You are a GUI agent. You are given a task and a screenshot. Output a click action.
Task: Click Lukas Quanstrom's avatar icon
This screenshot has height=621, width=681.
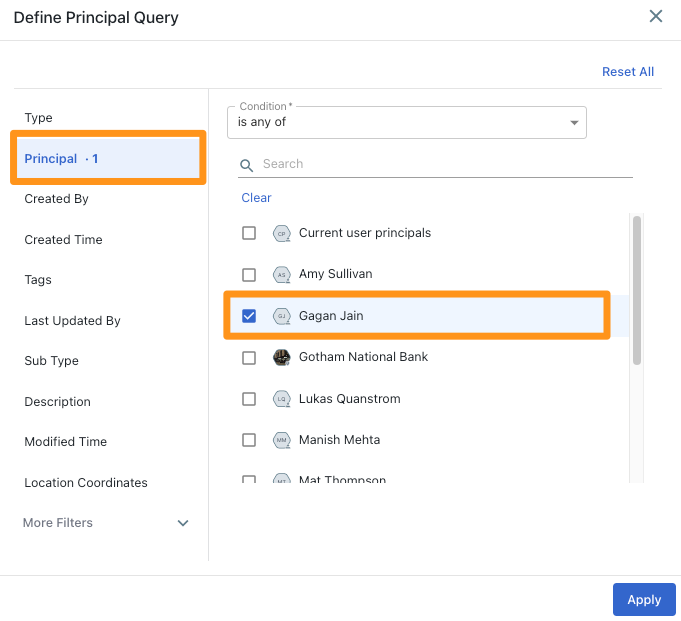pyautogui.click(x=281, y=399)
